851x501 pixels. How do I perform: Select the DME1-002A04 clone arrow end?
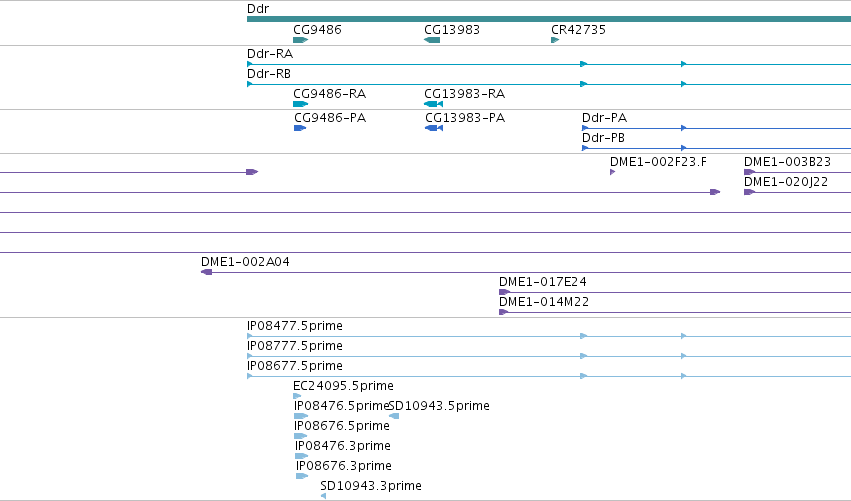[x=206, y=272]
